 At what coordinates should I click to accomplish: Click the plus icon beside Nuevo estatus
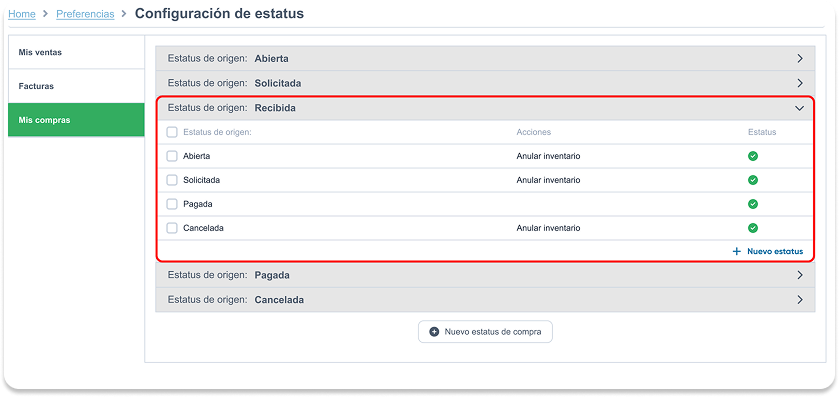tap(737, 251)
